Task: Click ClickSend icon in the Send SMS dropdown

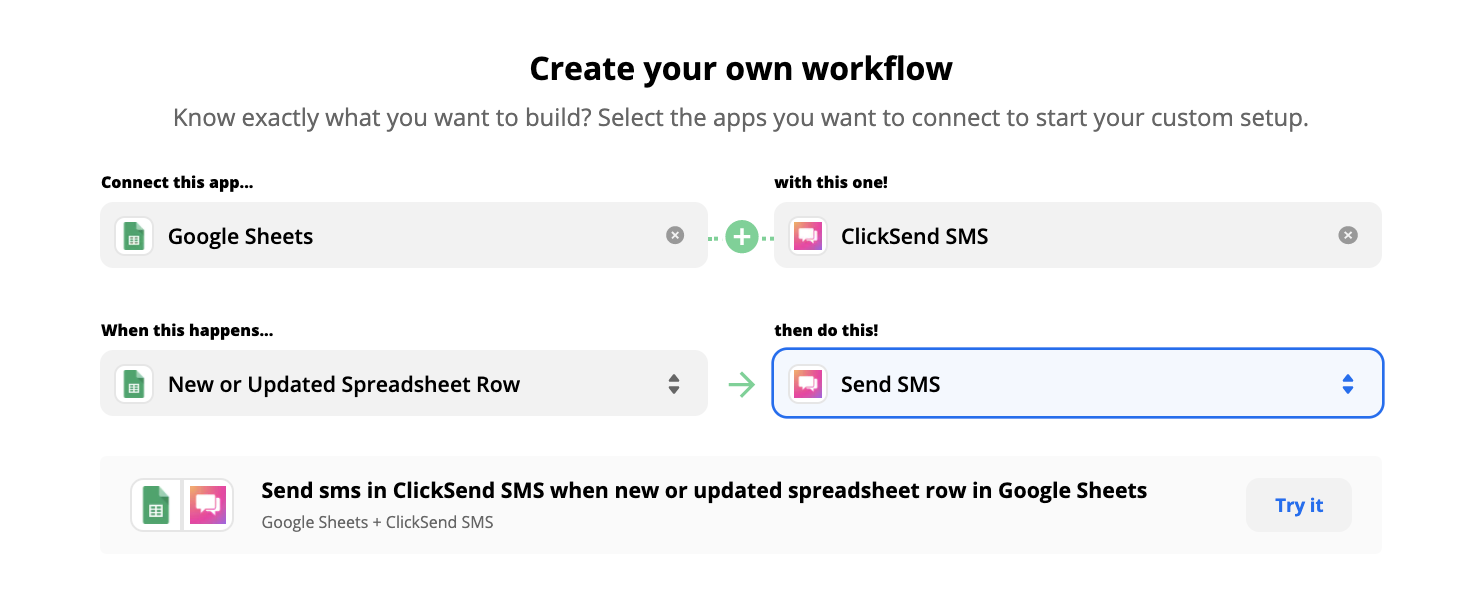Action: pyautogui.click(x=807, y=384)
